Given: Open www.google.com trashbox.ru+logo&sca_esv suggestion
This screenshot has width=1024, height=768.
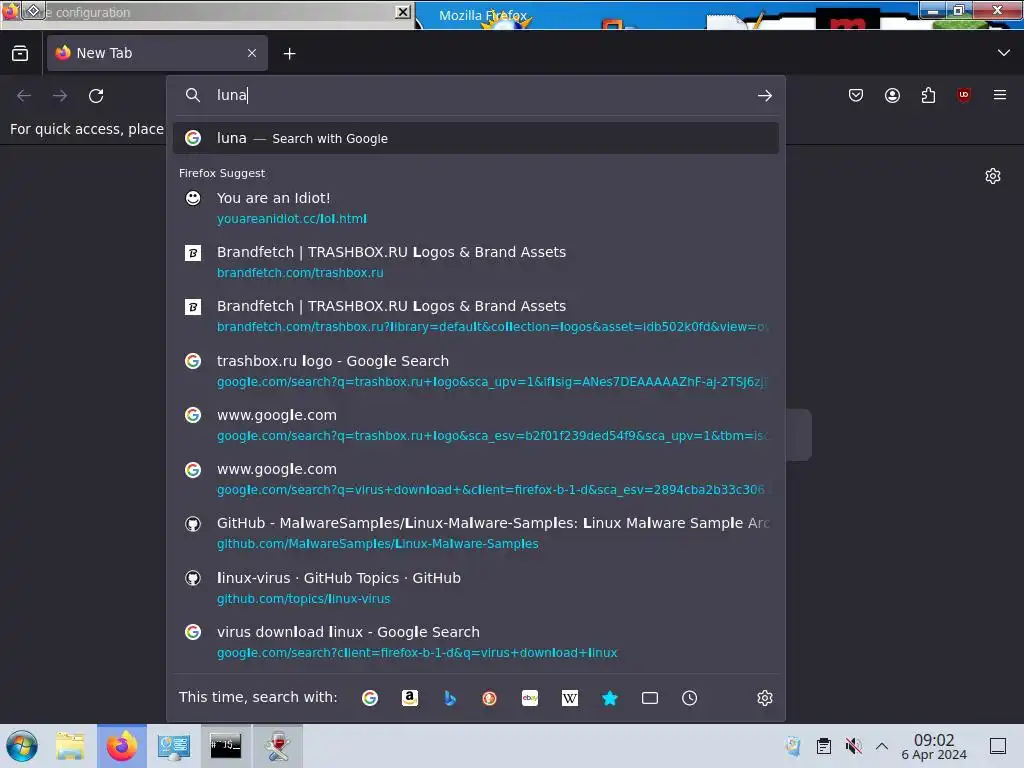Looking at the screenshot, I should point(475,425).
